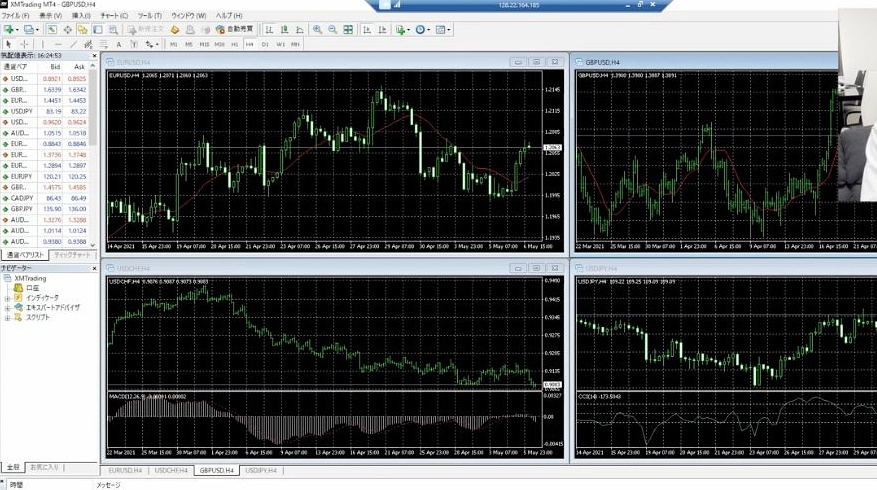The height and width of the screenshot is (490, 877).
Task: Toggle the Market Watch window icon
Action: [52, 29]
